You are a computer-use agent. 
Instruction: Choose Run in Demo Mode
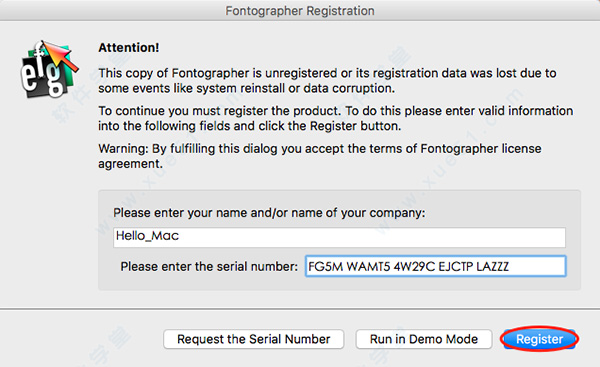click(x=424, y=339)
